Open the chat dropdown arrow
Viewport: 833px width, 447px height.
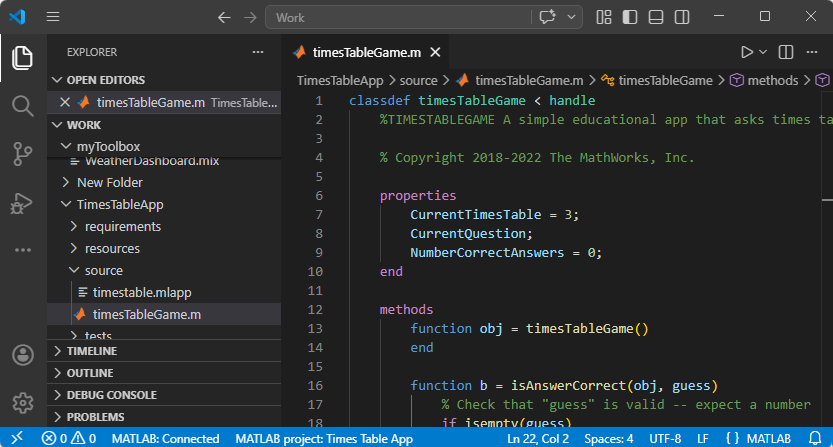coord(571,17)
